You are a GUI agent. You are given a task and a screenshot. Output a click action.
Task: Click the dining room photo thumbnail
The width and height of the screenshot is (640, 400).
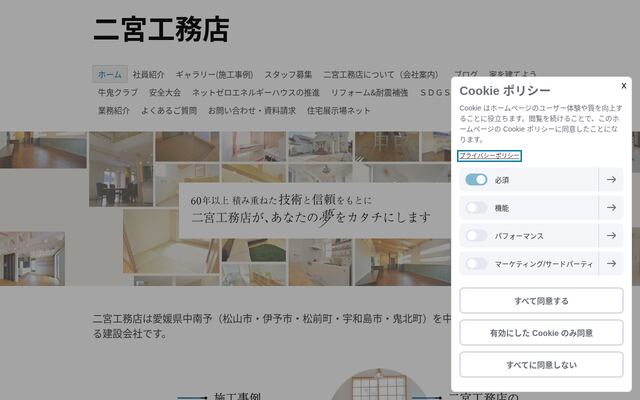pos(121,169)
